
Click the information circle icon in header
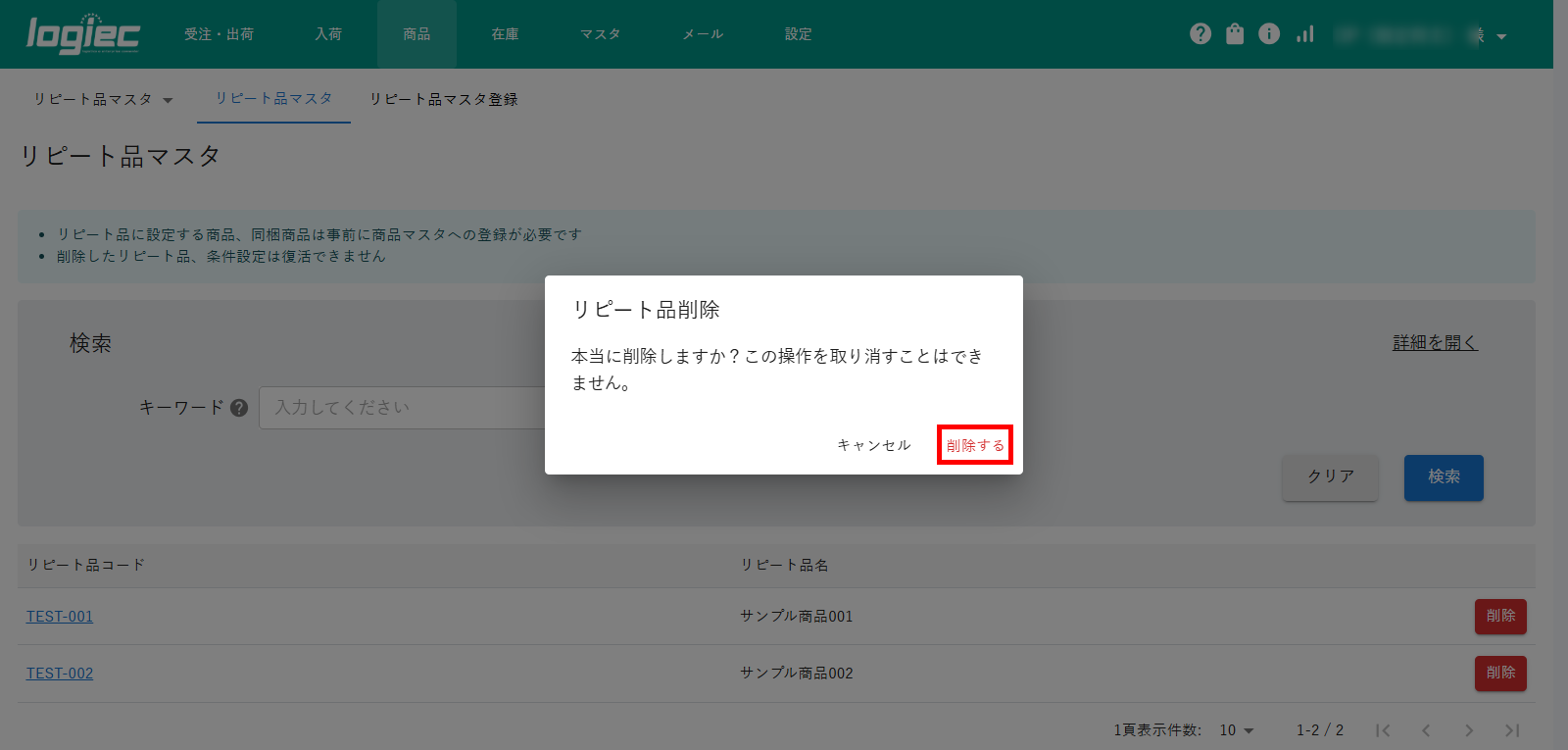point(1269,34)
